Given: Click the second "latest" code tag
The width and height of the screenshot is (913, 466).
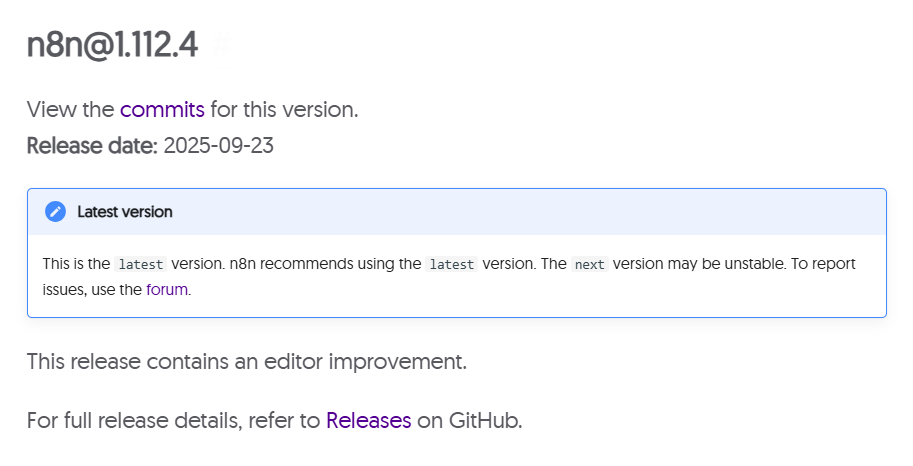Looking at the screenshot, I should click(x=451, y=265).
